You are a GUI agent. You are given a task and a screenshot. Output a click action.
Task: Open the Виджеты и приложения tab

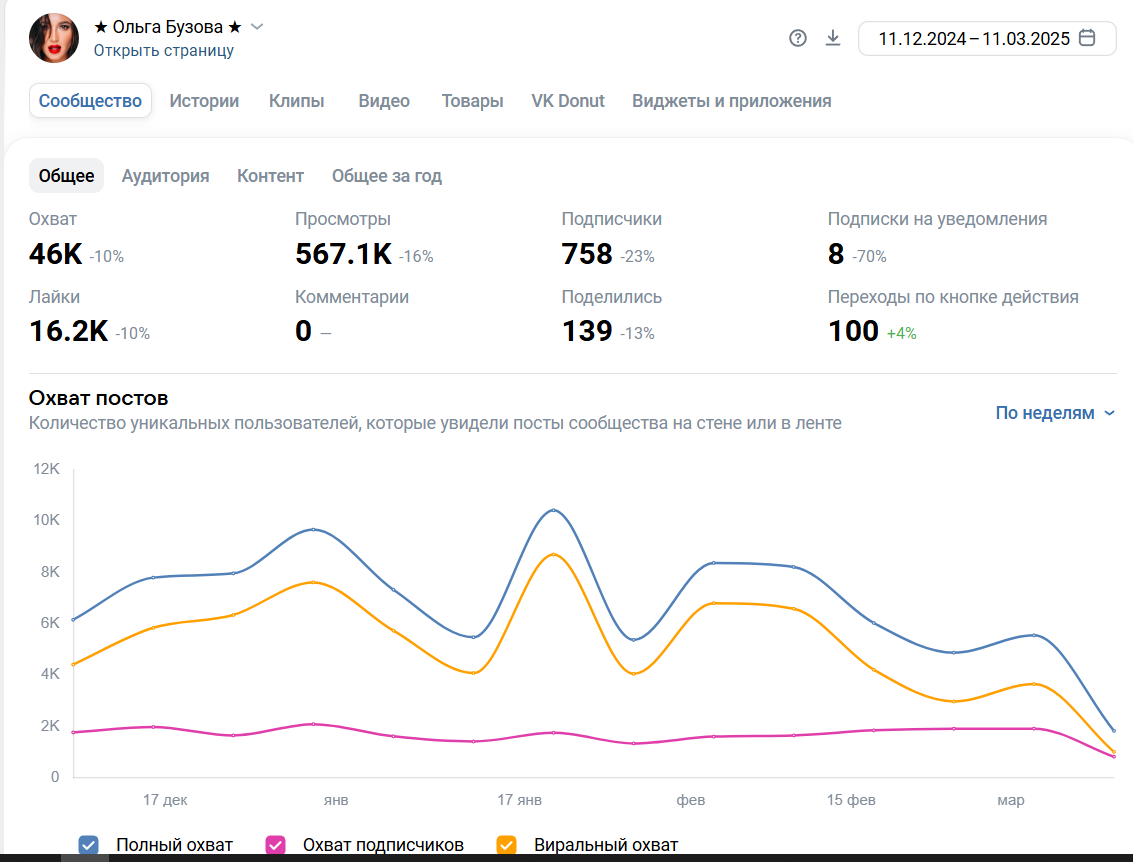731,100
